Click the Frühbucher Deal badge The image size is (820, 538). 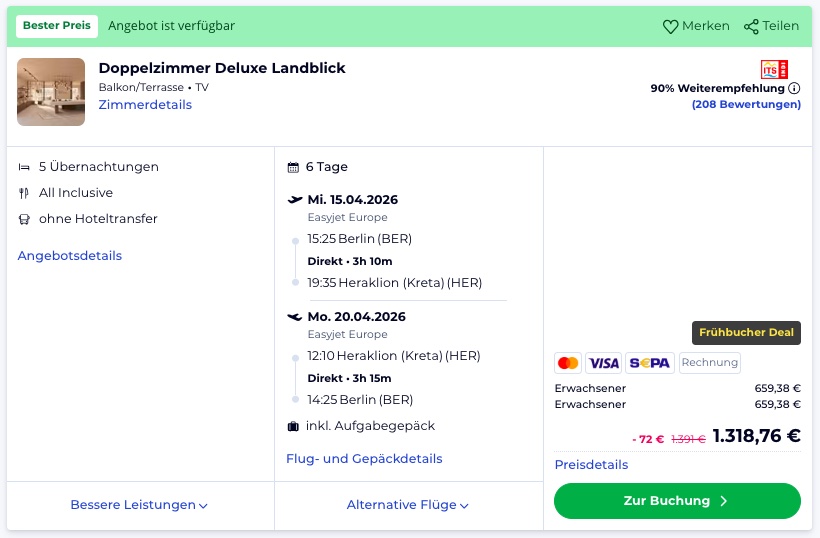tap(746, 333)
